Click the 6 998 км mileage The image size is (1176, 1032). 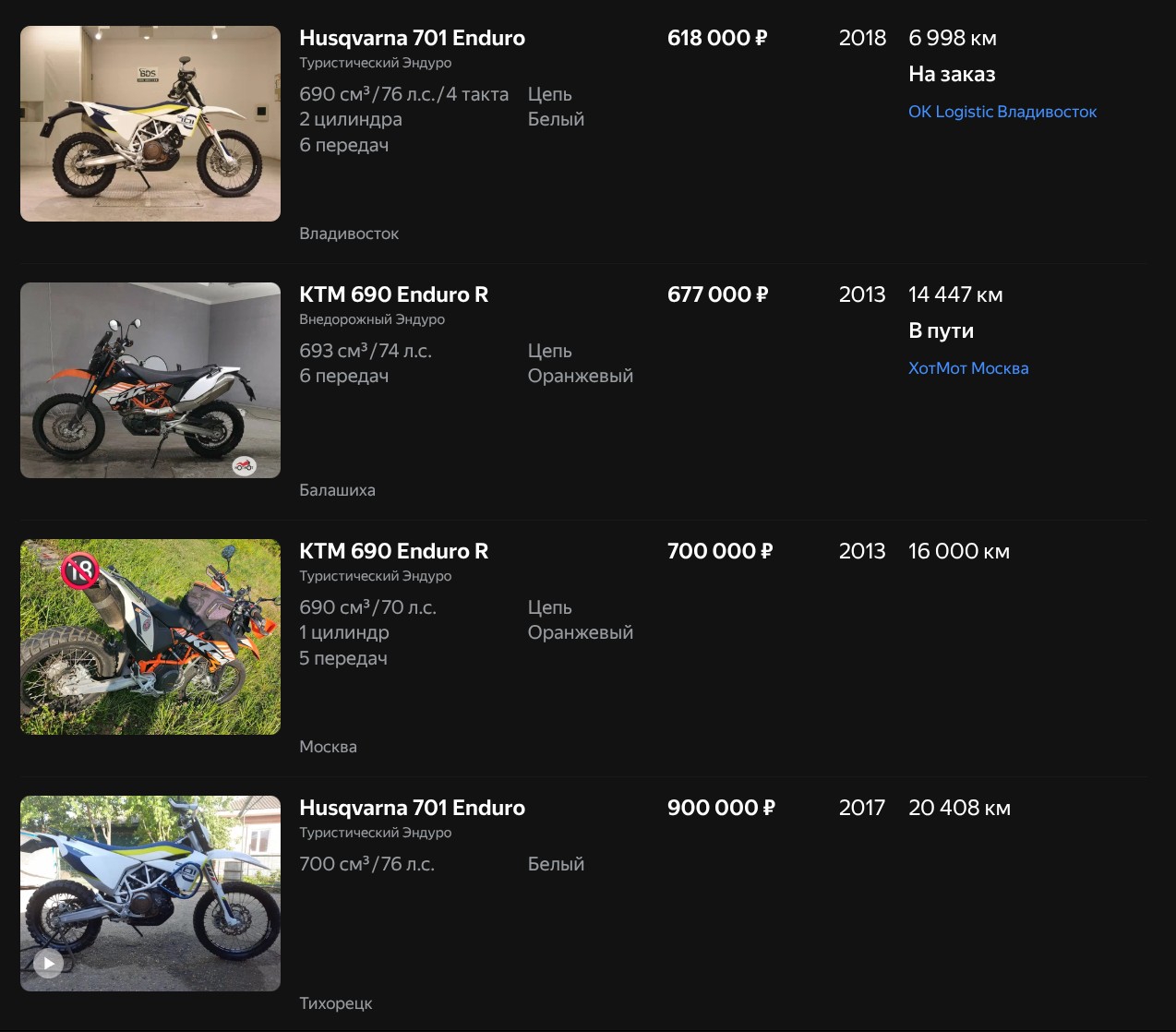tap(953, 38)
